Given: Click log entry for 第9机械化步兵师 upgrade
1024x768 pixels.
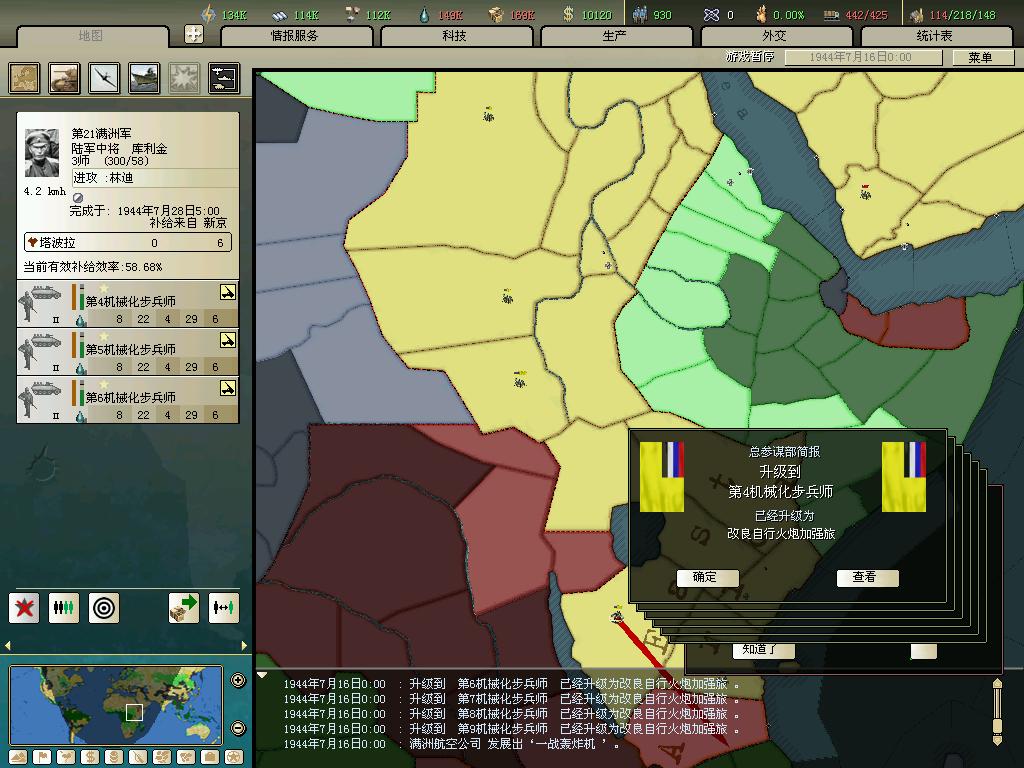Looking at the screenshot, I should click(x=512, y=729).
